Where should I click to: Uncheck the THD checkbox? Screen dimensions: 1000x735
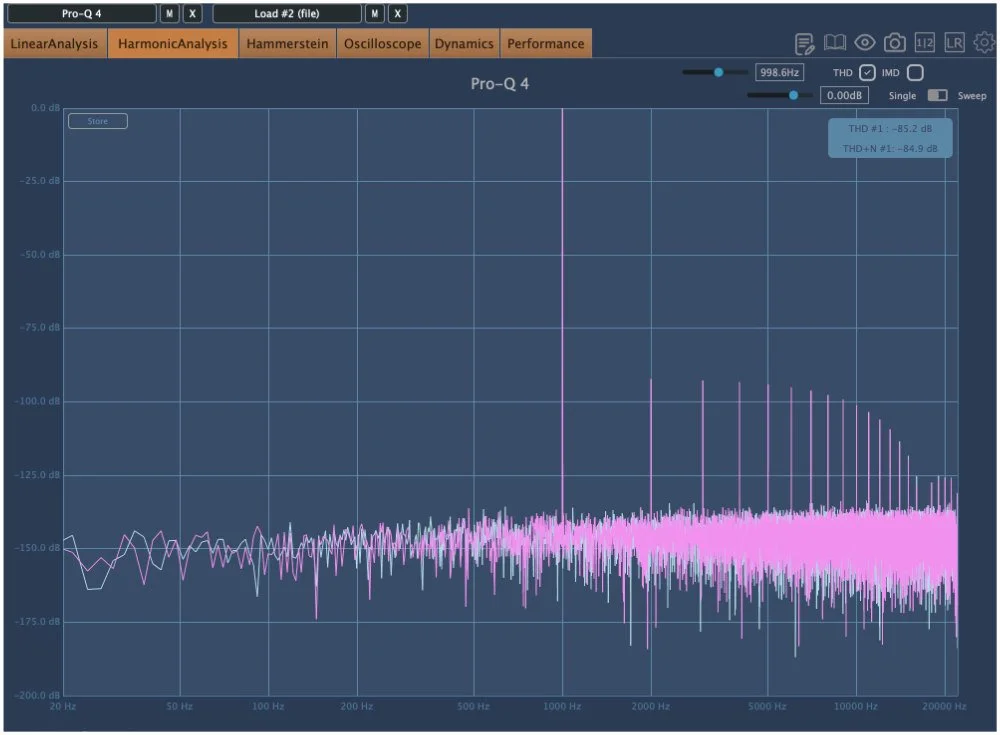tap(867, 73)
